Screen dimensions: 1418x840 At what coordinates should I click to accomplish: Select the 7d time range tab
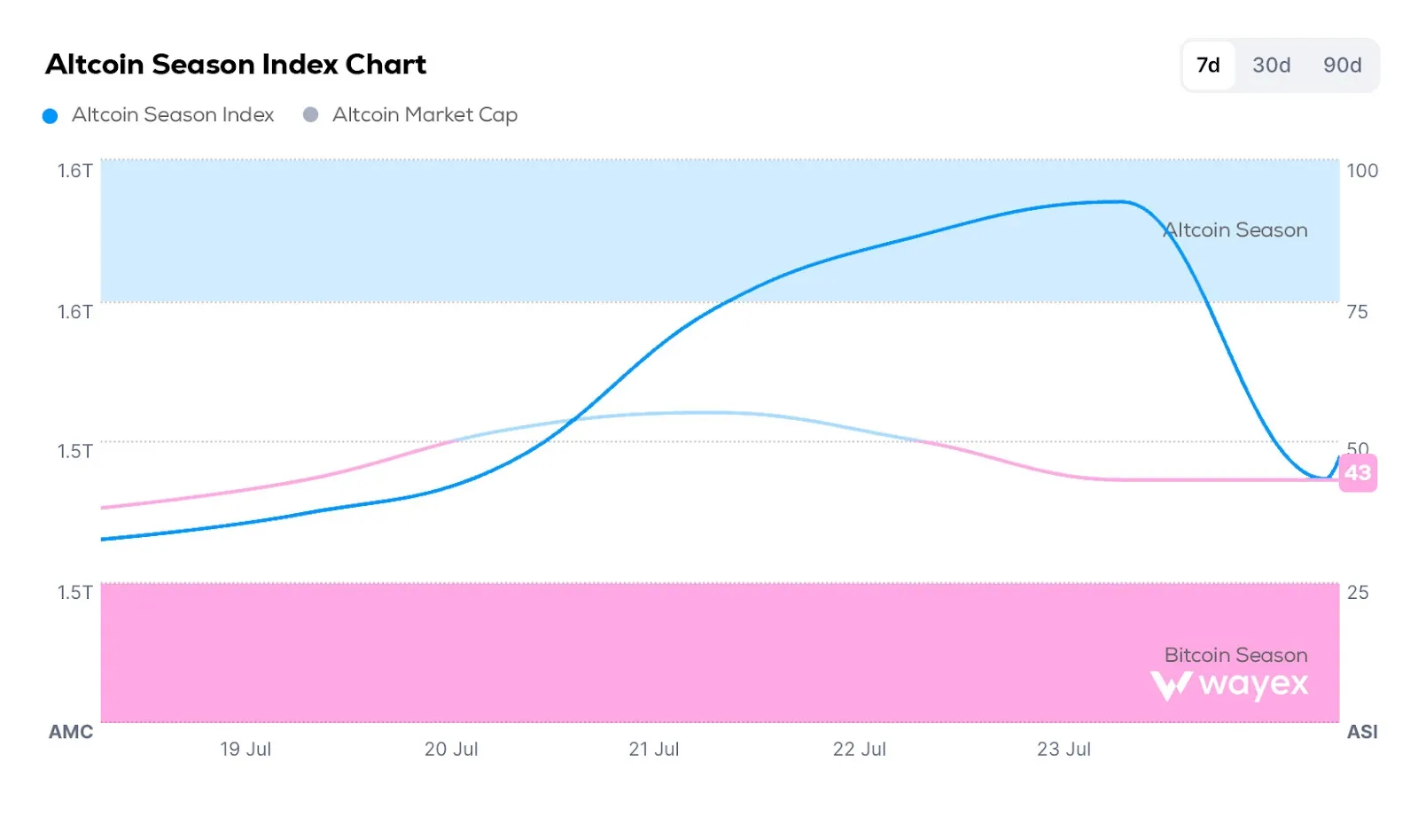click(1208, 65)
